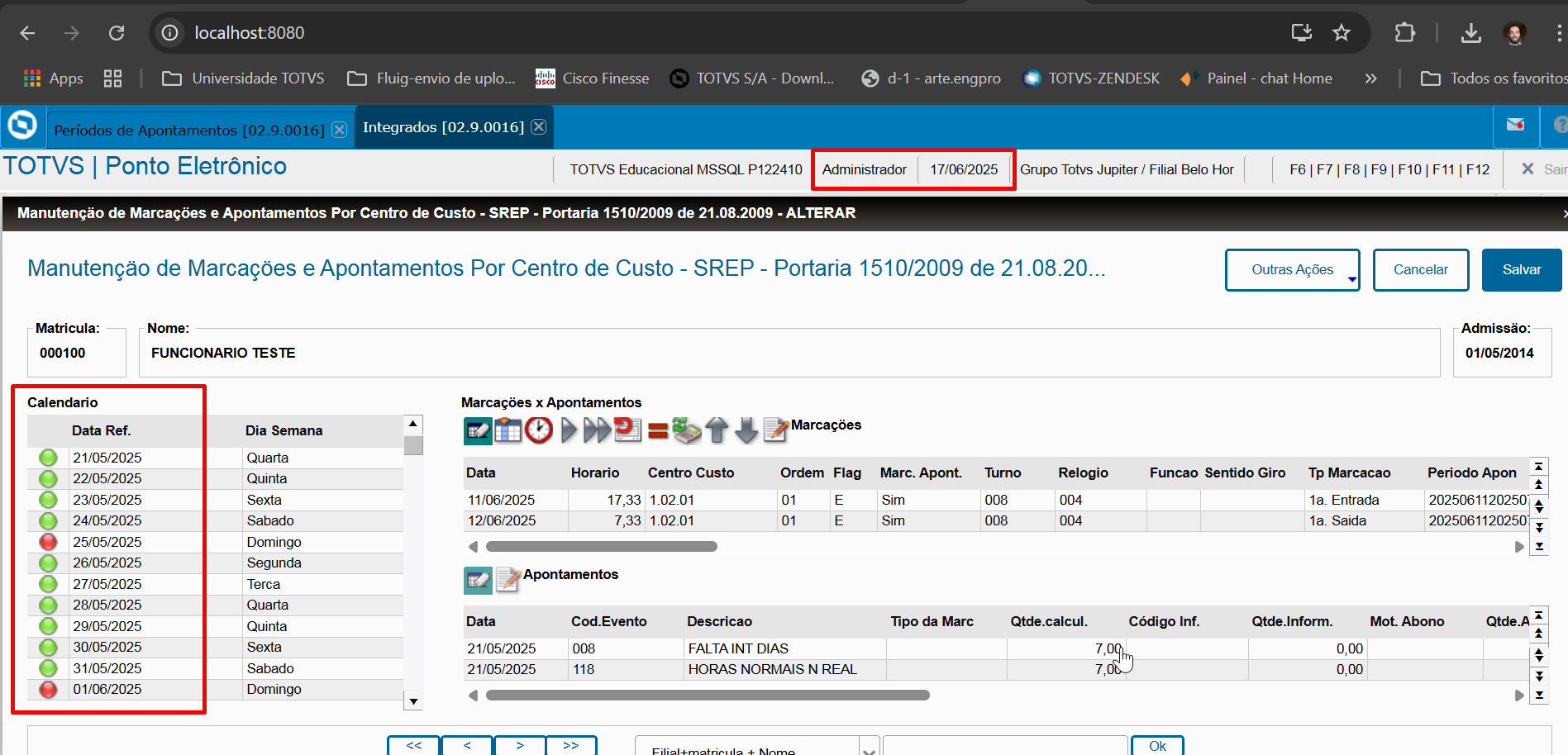Click the install app icon in address bar
Image resolution: width=1568 pixels, height=755 pixels.
coord(1302,32)
